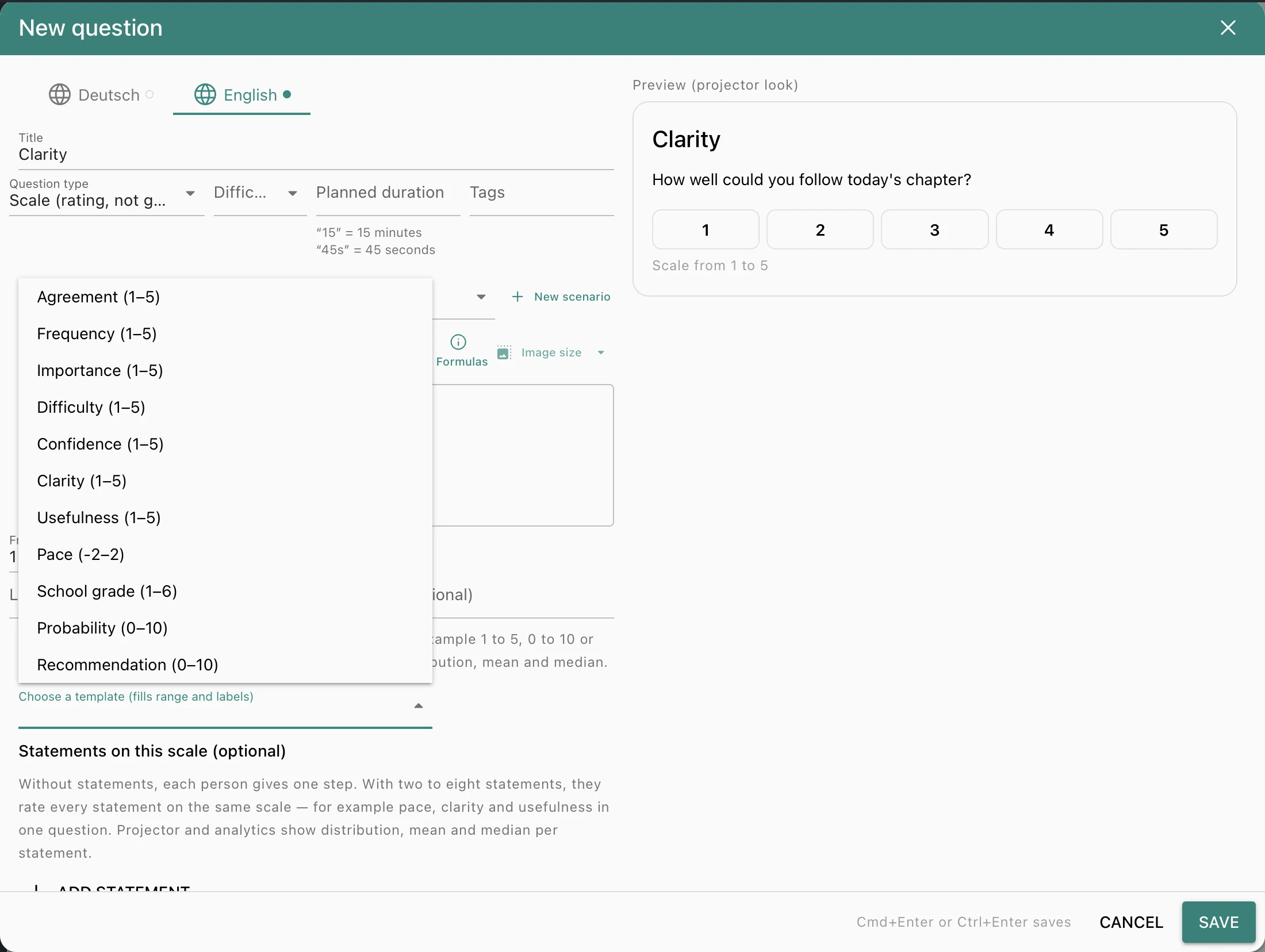Select the English language tab

point(242,95)
